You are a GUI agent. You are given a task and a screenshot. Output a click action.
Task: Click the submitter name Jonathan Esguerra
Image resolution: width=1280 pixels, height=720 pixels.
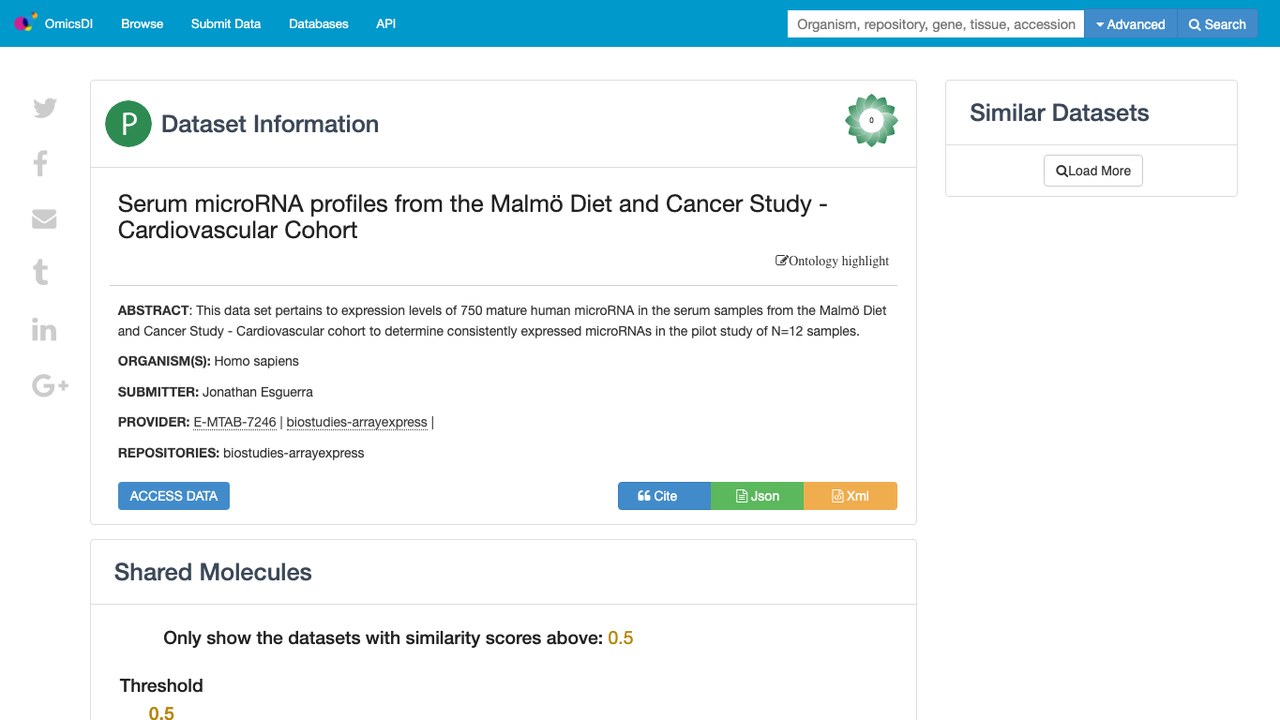(258, 392)
